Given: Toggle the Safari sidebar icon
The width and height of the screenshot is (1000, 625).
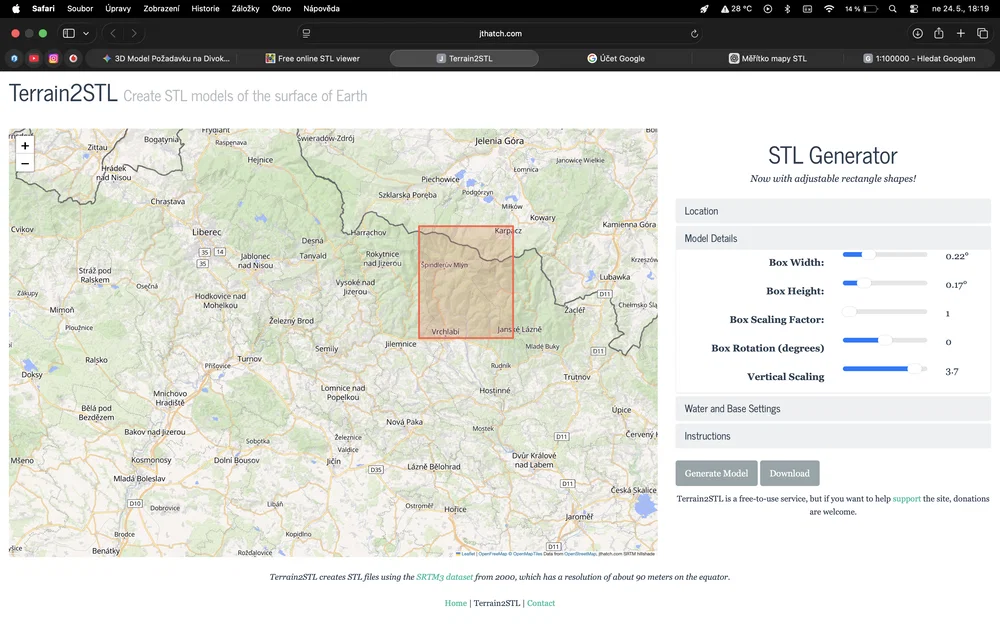Looking at the screenshot, I should (x=69, y=33).
